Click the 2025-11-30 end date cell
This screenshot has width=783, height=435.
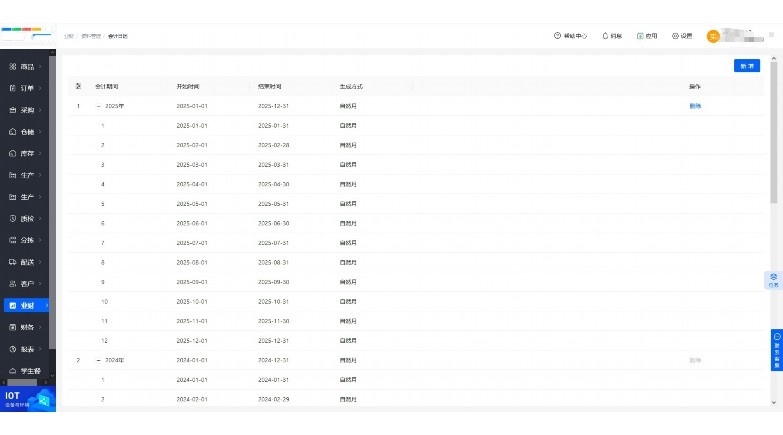pos(273,321)
